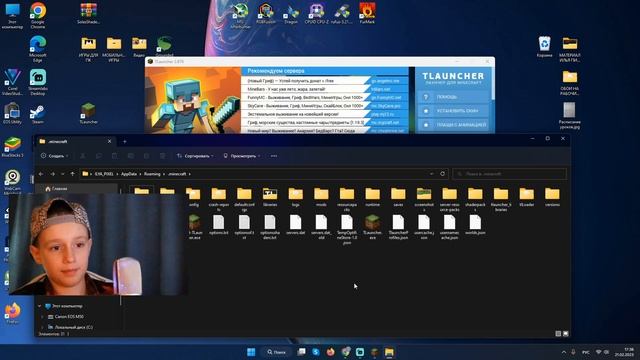
Task: Click the Explorer search field
Action: (509, 174)
